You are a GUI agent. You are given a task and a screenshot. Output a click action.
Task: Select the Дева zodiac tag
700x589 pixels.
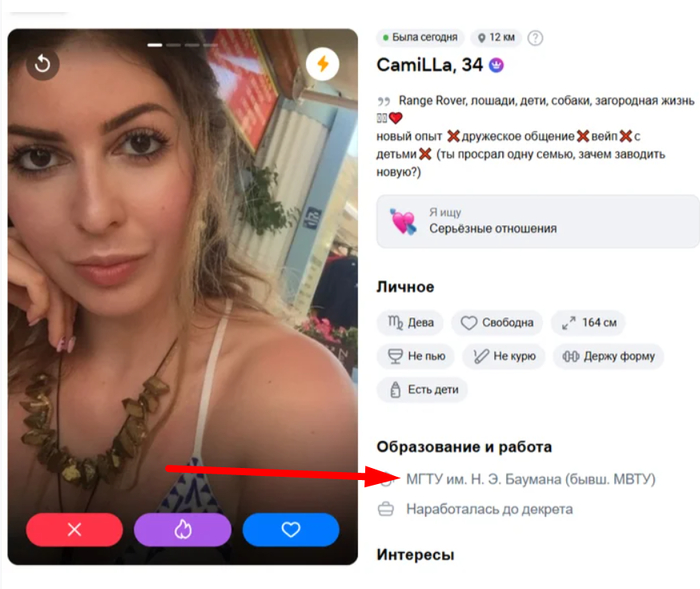(x=410, y=322)
